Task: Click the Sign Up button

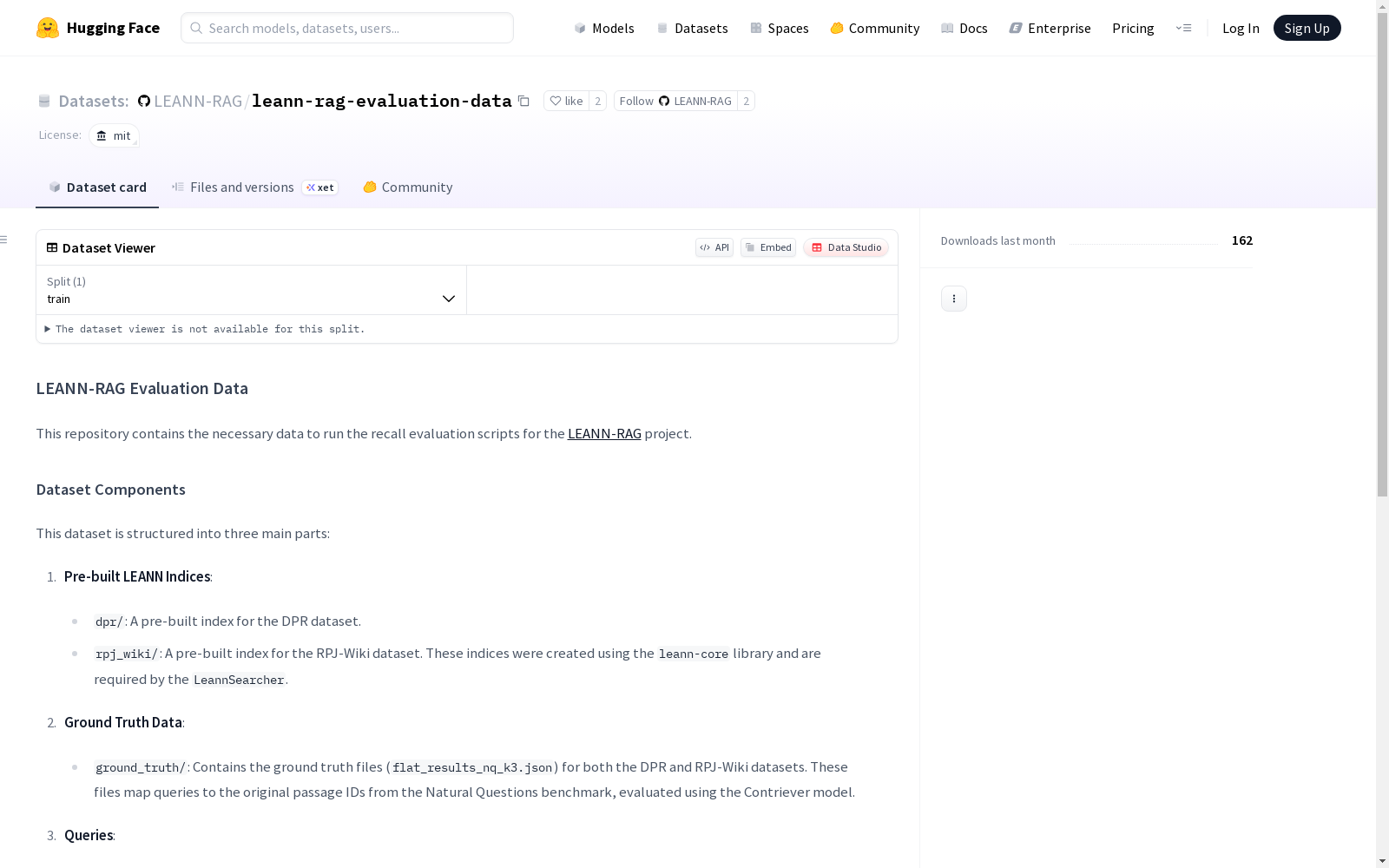Action: pos(1307,28)
